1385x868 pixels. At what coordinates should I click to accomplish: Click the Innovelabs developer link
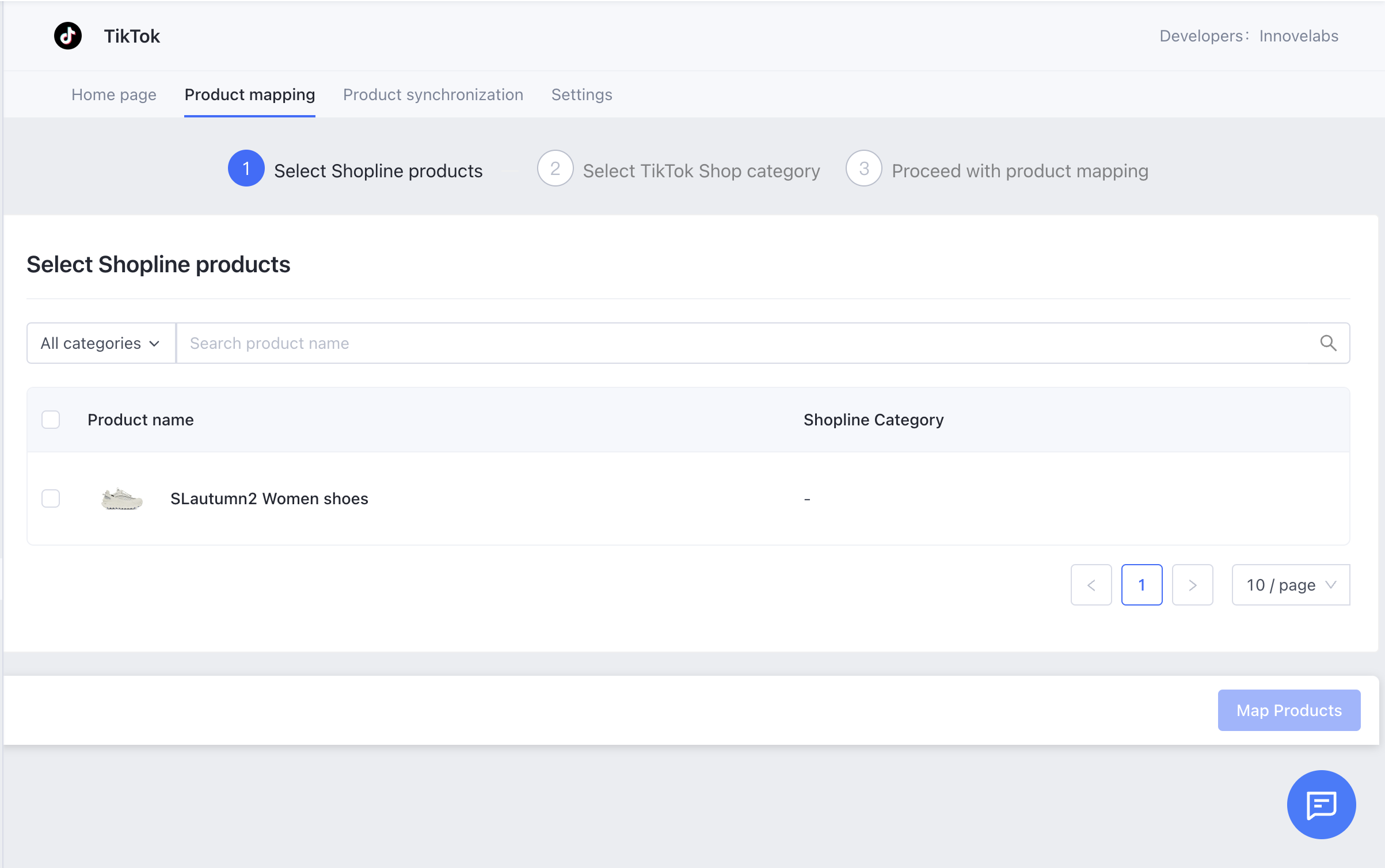1299,36
